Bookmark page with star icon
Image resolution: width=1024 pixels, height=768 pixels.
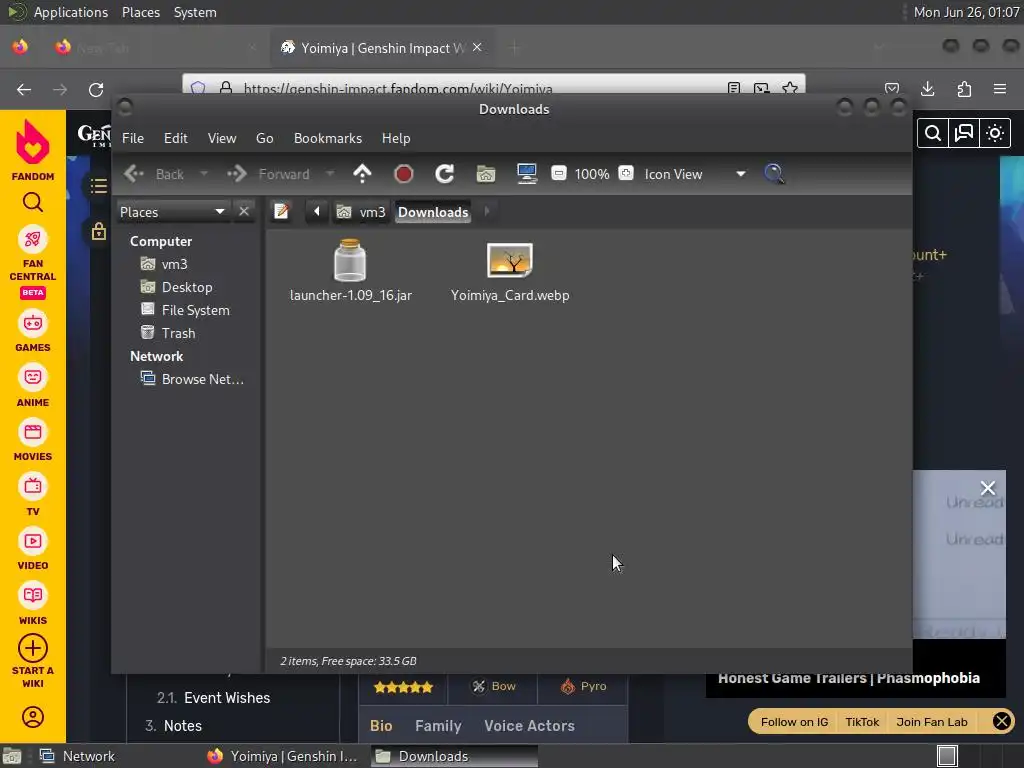pos(790,88)
